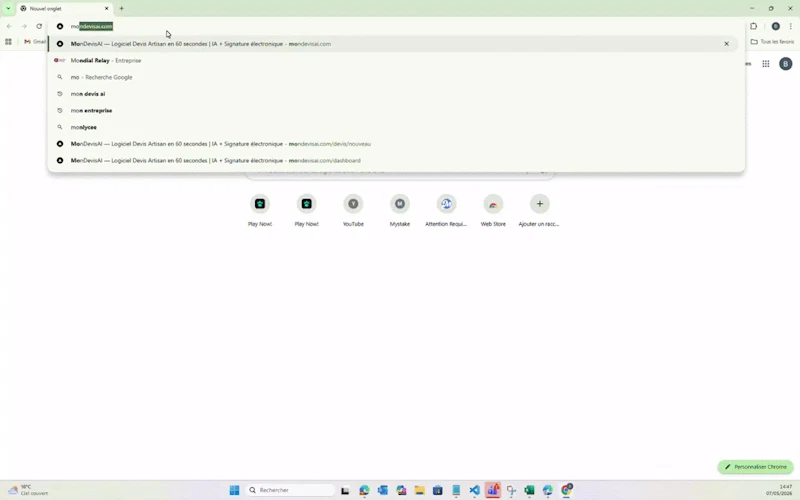Open the mondevisai.com/dashboard suggestion
800x500 pixels.
[x=393, y=160]
